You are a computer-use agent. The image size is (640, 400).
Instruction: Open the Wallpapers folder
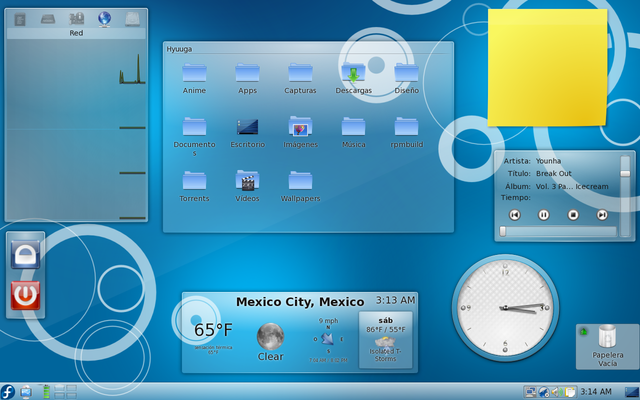tap(300, 186)
